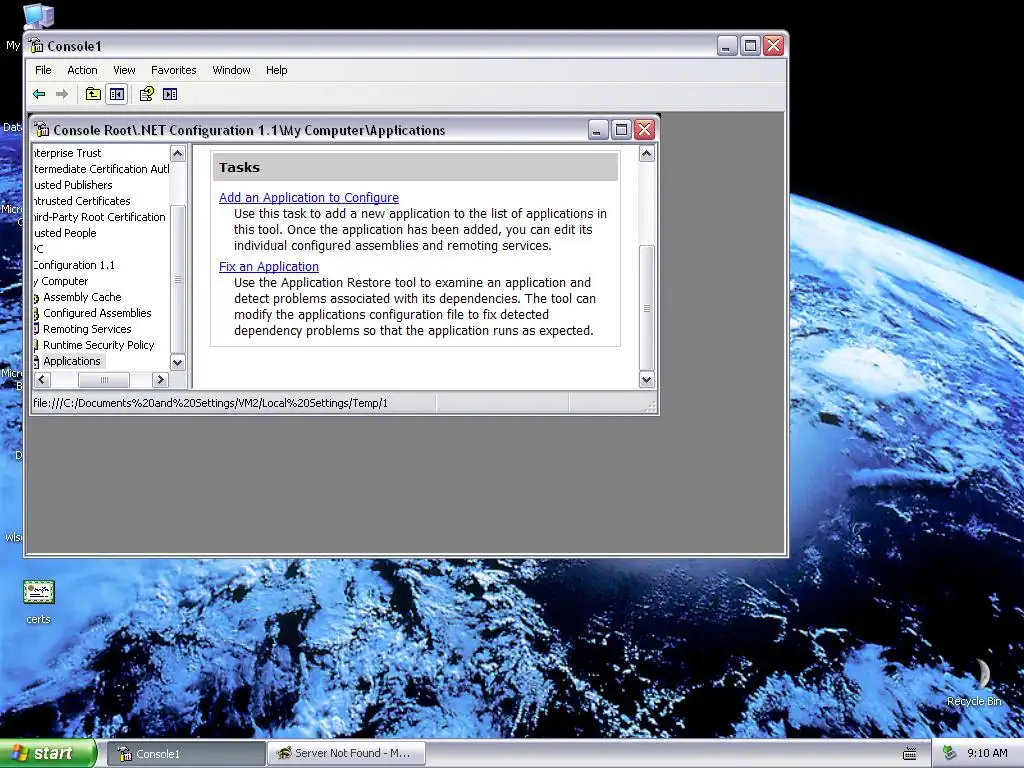Screen dimensions: 1024x768
Task: Select Trusted Publishers in the tree
Action: 73,185
